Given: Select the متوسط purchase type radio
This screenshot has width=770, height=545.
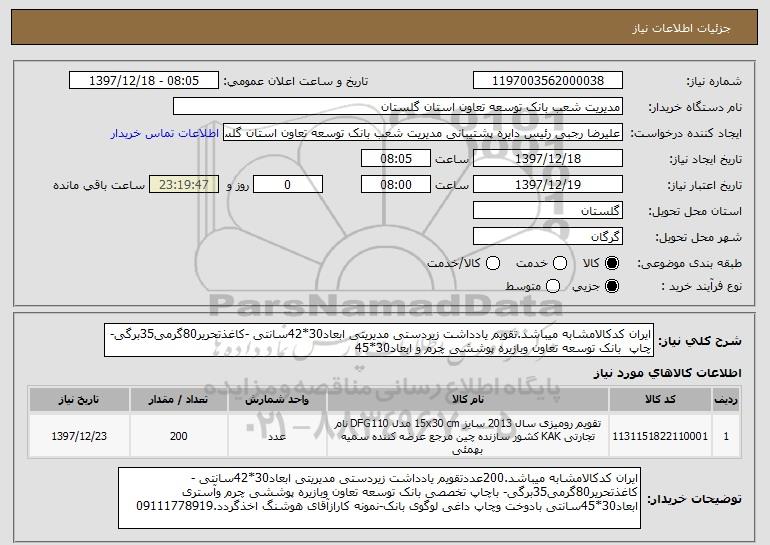Looking at the screenshot, I should click(552, 286).
